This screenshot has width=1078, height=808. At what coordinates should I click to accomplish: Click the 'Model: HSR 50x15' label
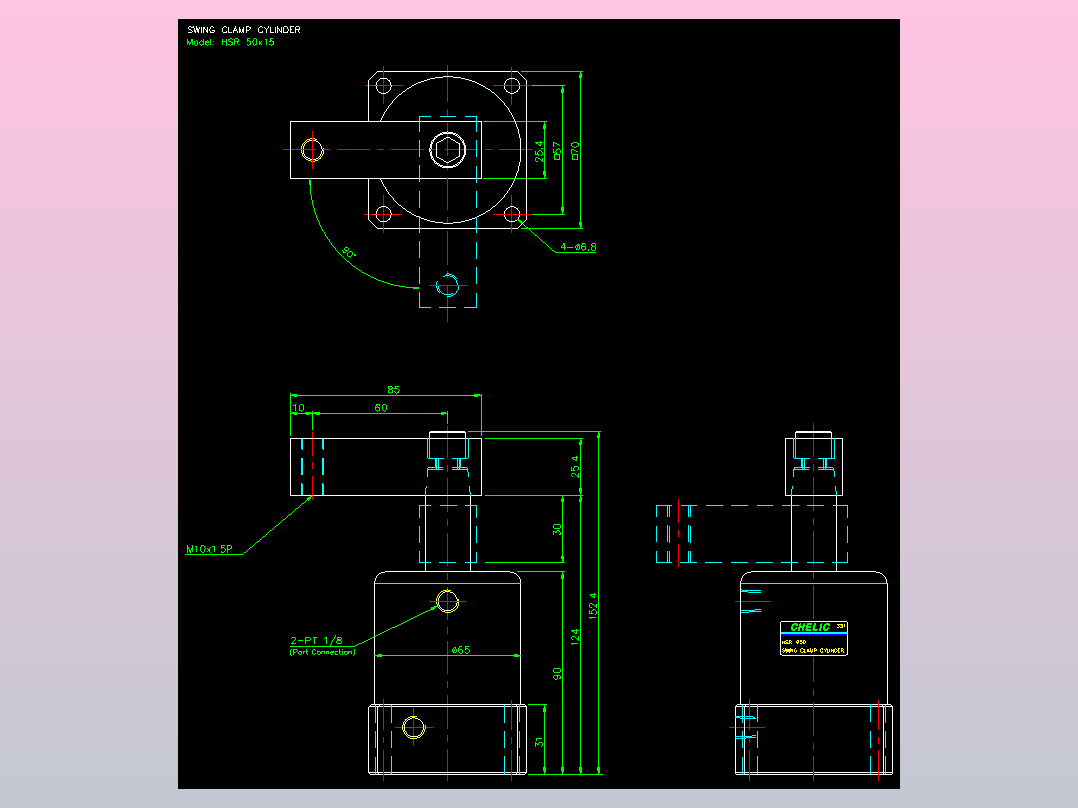coord(230,42)
